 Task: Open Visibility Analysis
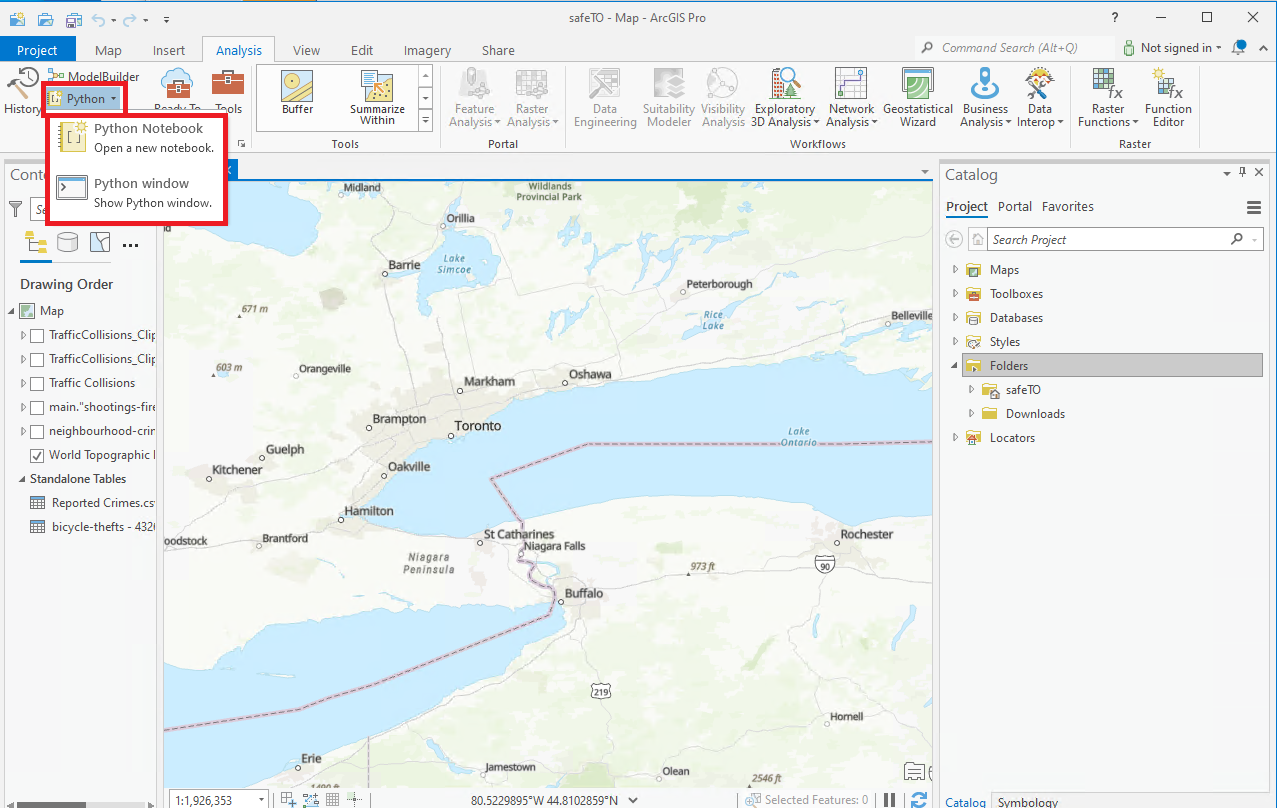click(x=723, y=98)
